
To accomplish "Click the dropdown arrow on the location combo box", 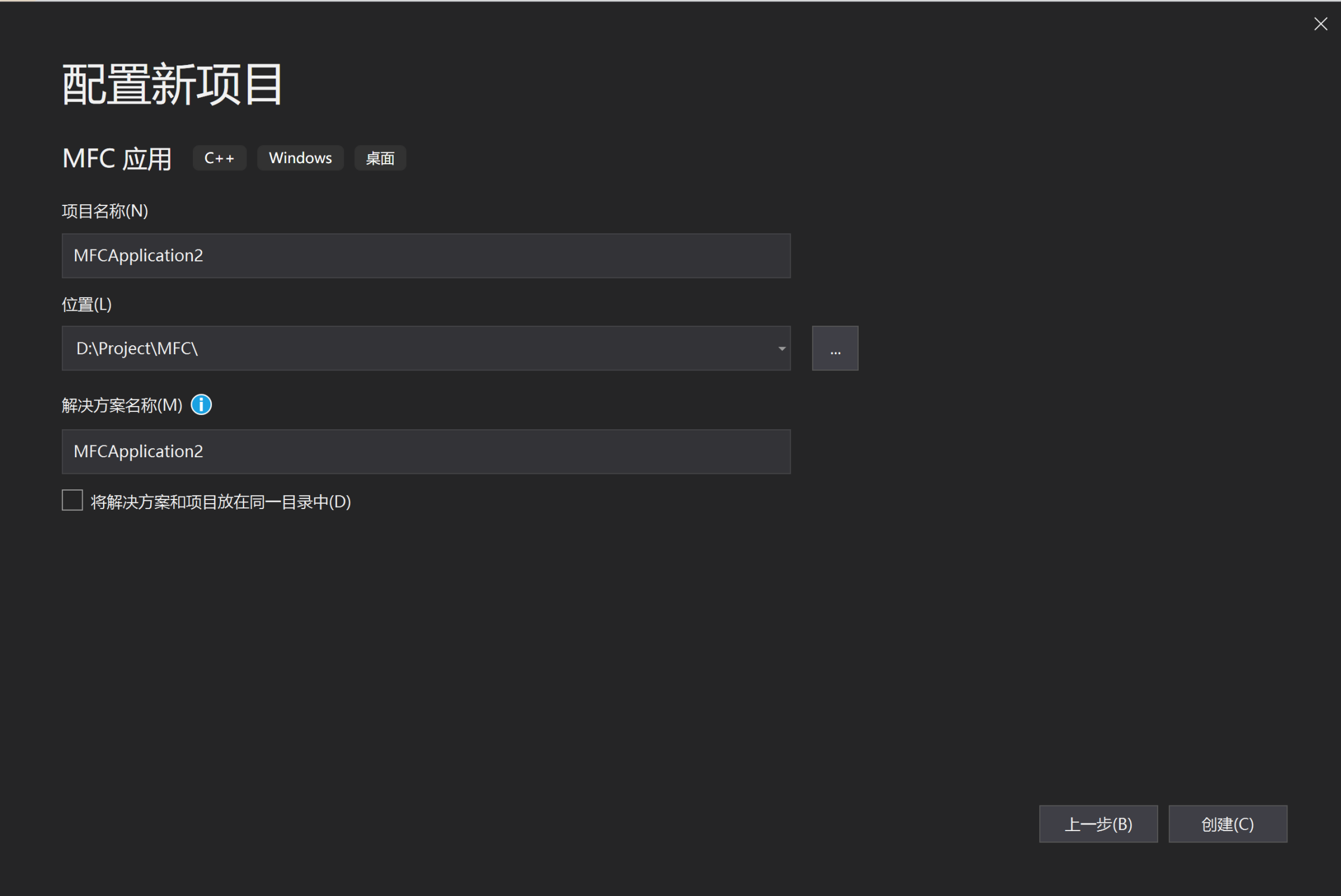I will coord(781,348).
